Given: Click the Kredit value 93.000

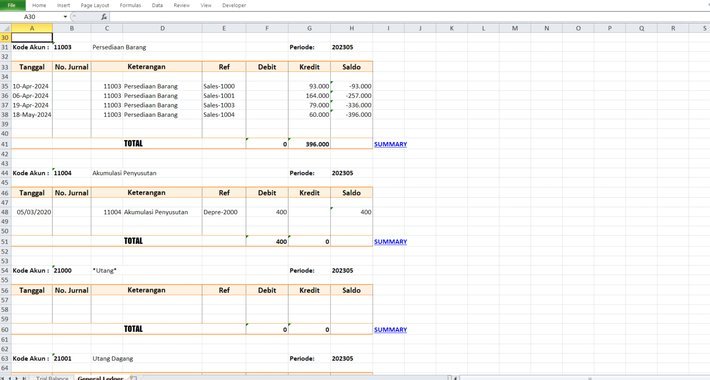Looking at the screenshot, I should click(x=309, y=86).
